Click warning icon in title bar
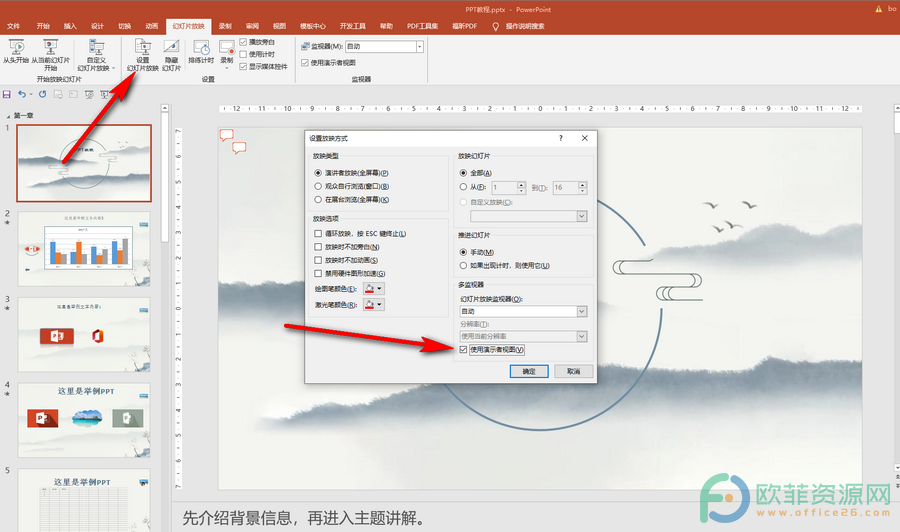 879,9
